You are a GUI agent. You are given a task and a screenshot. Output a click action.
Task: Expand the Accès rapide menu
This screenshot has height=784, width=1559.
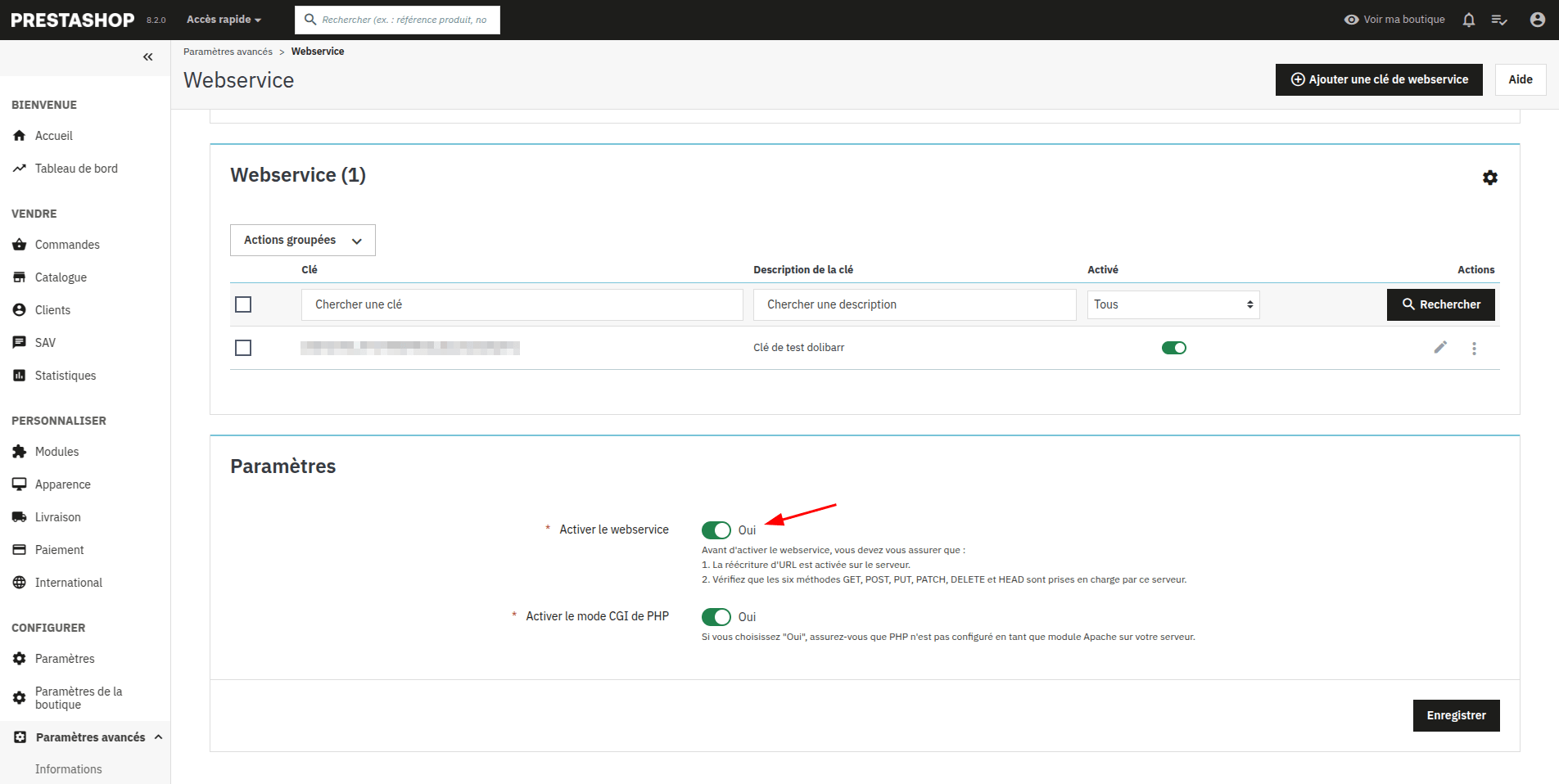click(224, 20)
